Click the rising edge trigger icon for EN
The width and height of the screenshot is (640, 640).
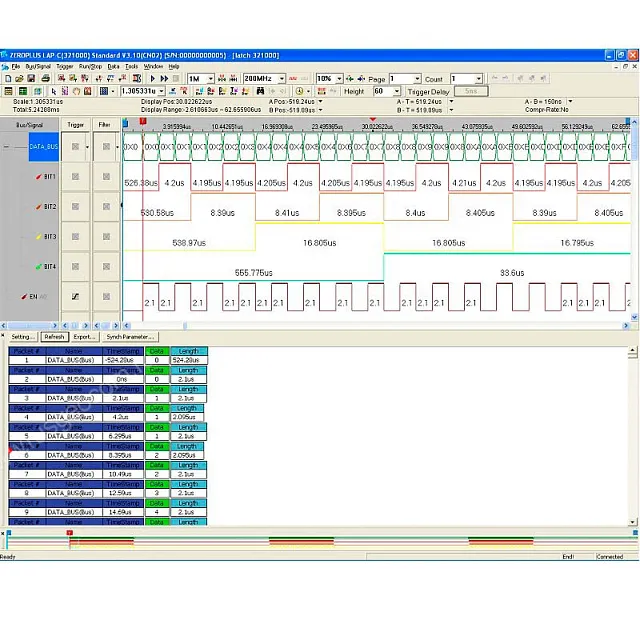(75, 297)
